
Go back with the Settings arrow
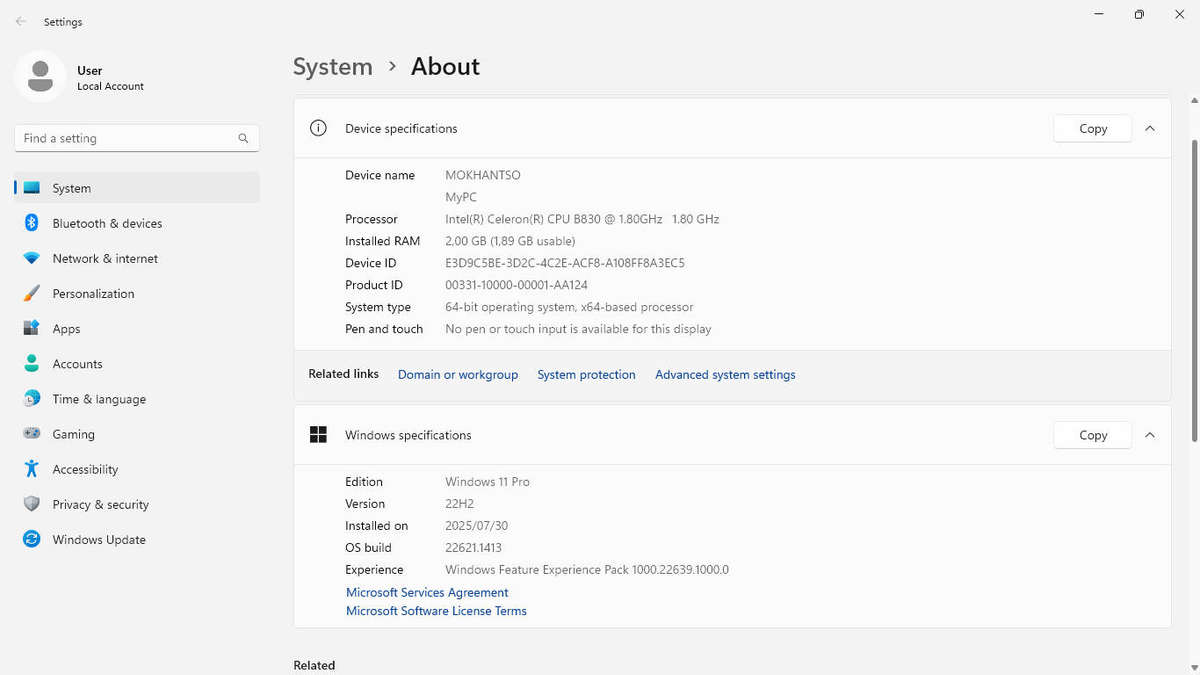pyautogui.click(x=21, y=21)
